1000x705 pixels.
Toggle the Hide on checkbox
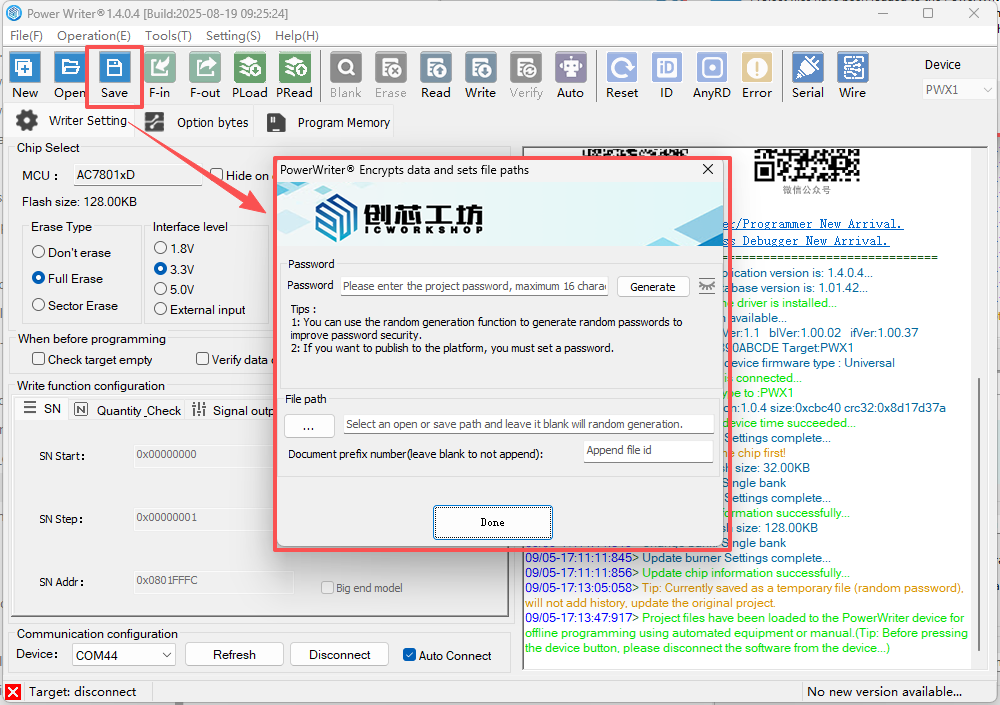tap(217, 175)
